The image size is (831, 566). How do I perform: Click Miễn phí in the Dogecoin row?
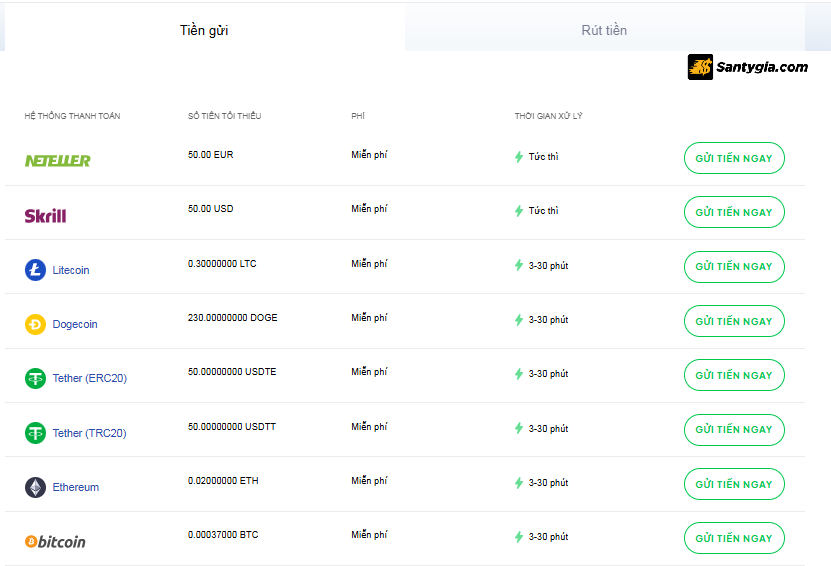[x=369, y=318]
